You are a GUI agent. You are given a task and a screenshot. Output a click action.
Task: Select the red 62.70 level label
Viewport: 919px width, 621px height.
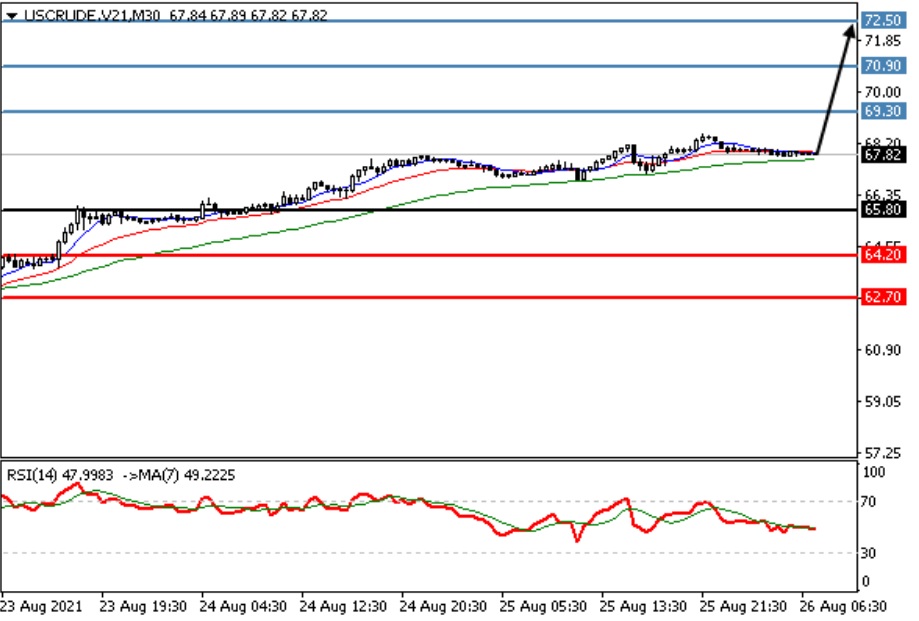tap(883, 297)
